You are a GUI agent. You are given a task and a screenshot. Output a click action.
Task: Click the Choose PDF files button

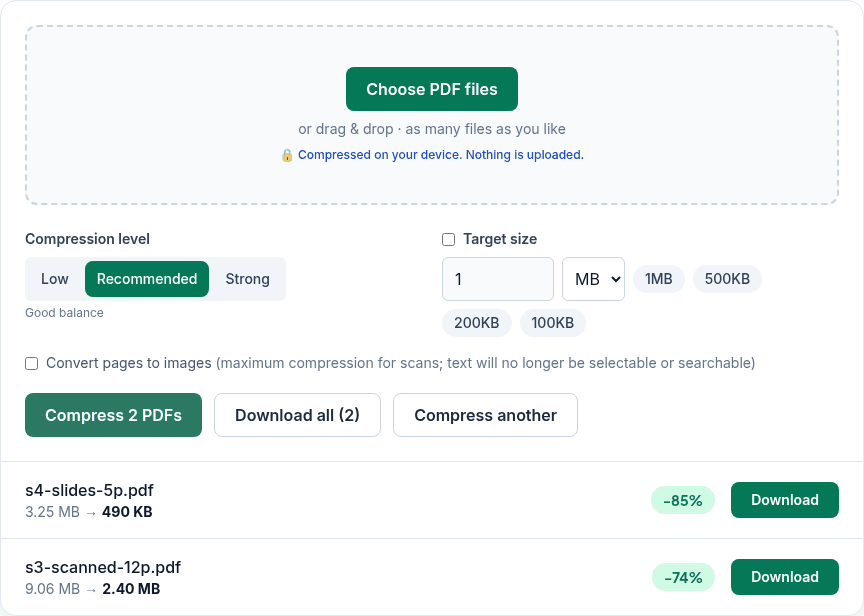431,89
